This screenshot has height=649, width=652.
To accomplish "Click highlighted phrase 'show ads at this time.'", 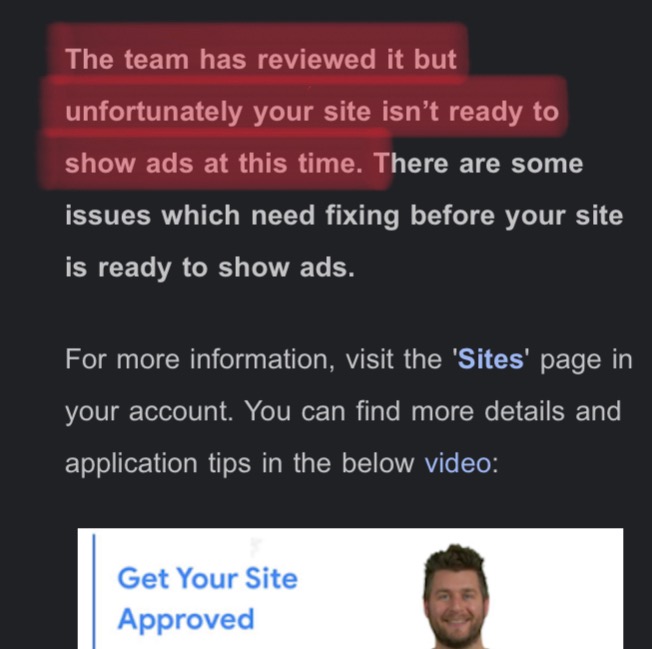I will pyautogui.click(x=214, y=163).
